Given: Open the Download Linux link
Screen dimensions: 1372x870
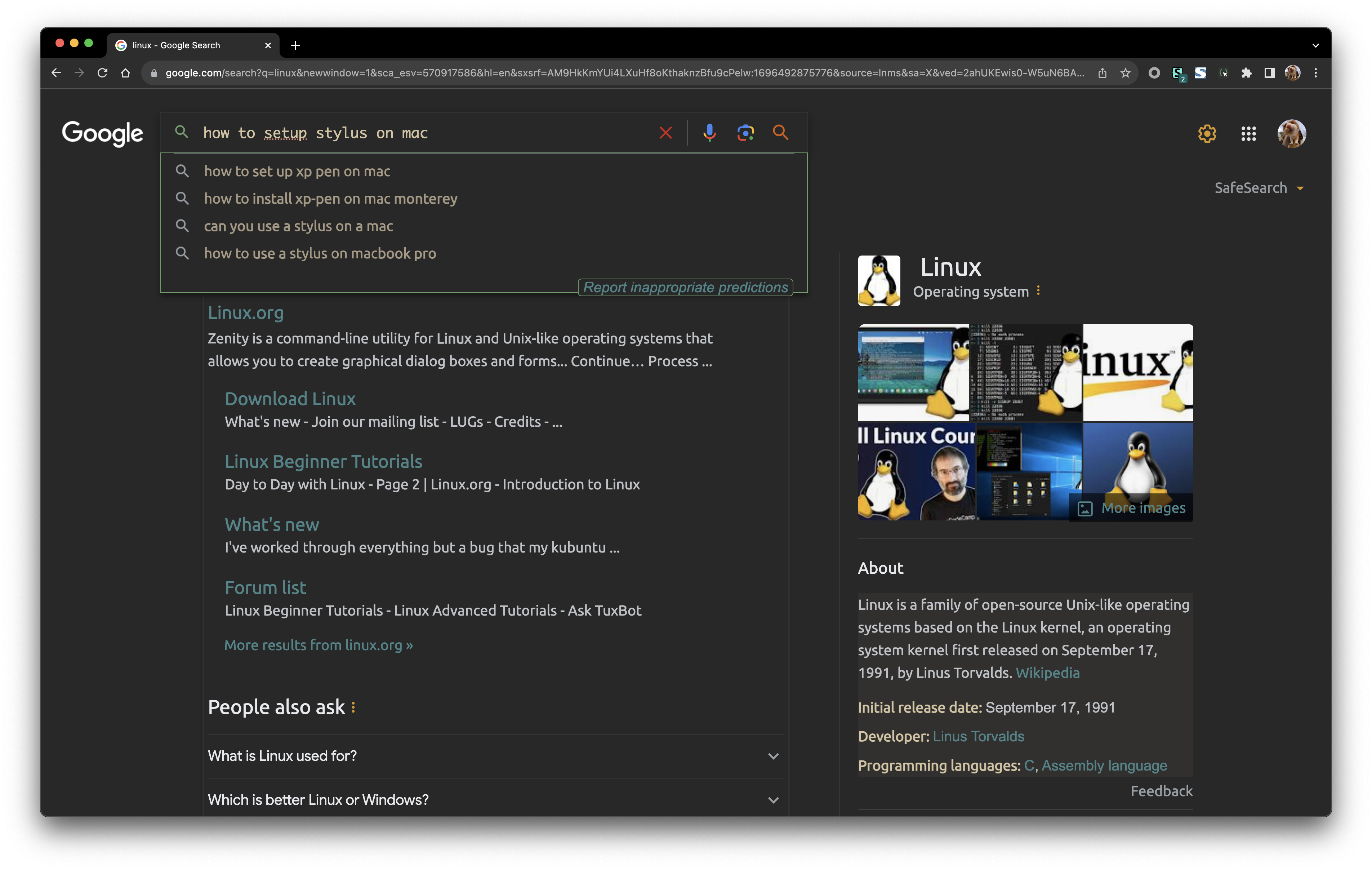Looking at the screenshot, I should [290, 399].
